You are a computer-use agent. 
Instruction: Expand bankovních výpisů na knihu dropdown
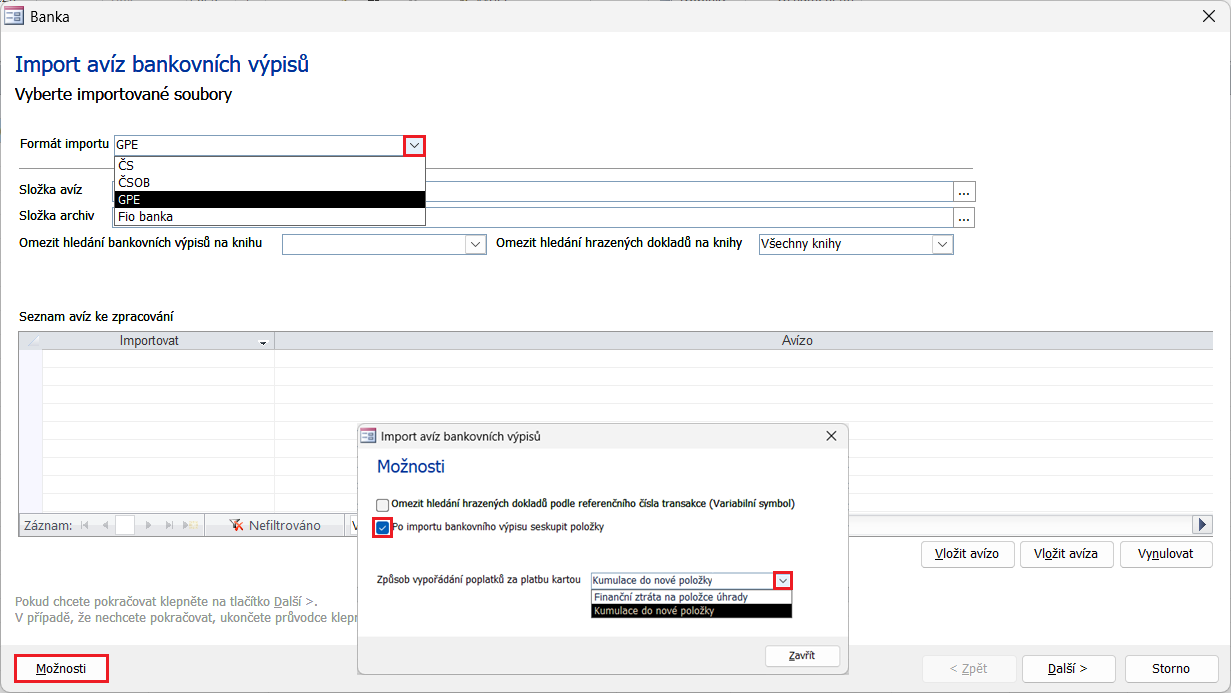click(474, 244)
